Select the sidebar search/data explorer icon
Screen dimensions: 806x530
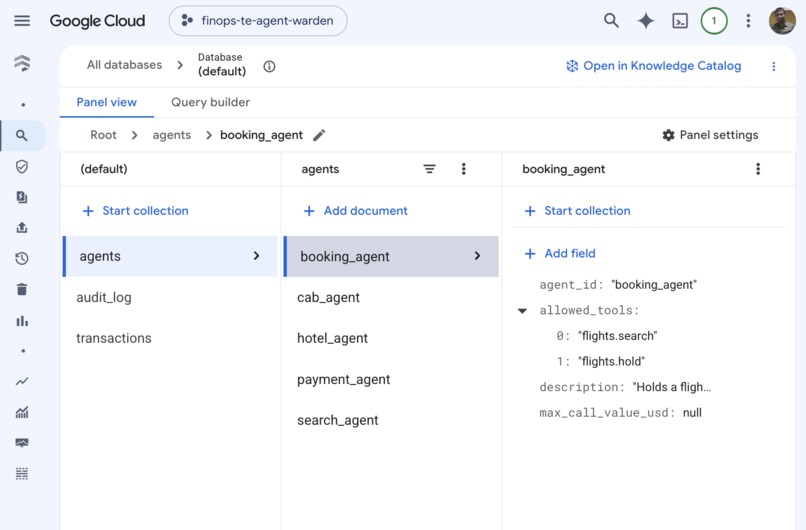click(x=22, y=136)
